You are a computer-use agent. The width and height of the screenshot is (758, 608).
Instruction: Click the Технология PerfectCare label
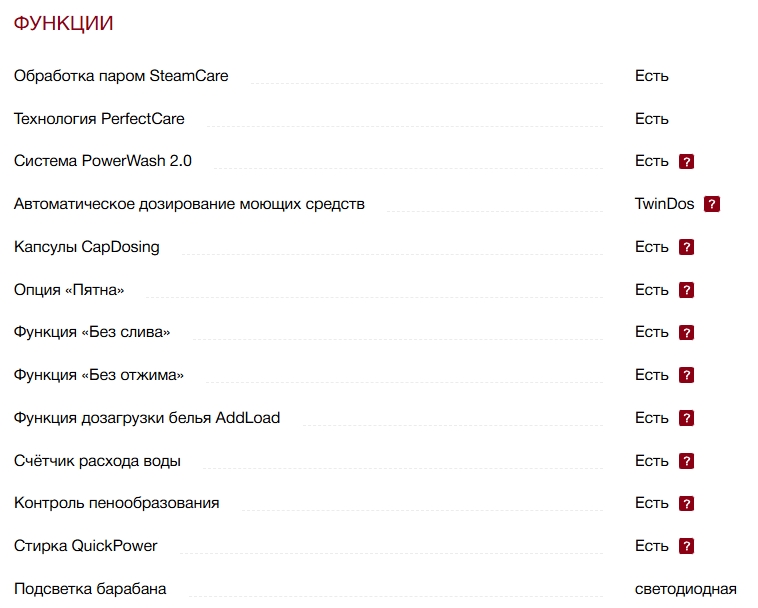click(99, 119)
